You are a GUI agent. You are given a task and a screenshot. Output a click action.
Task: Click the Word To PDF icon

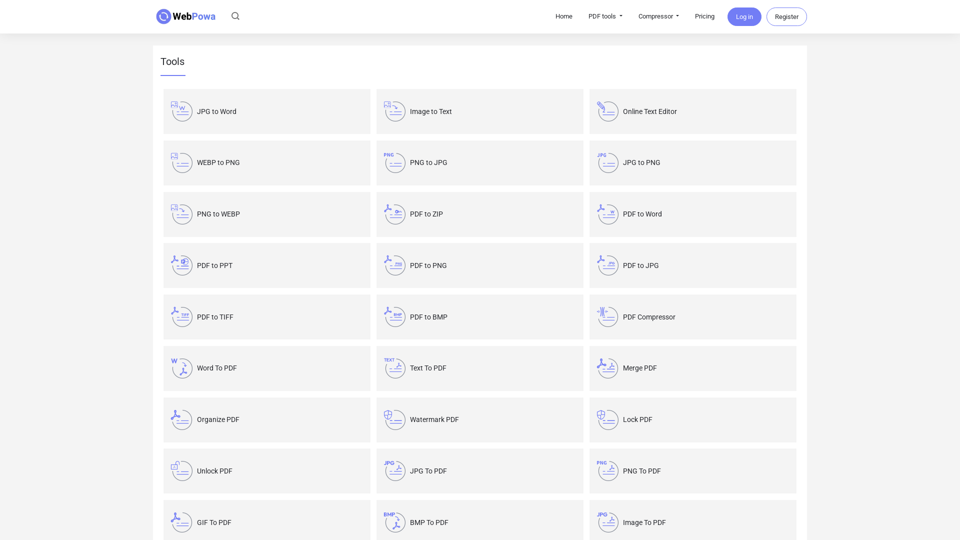click(x=181, y=368)
